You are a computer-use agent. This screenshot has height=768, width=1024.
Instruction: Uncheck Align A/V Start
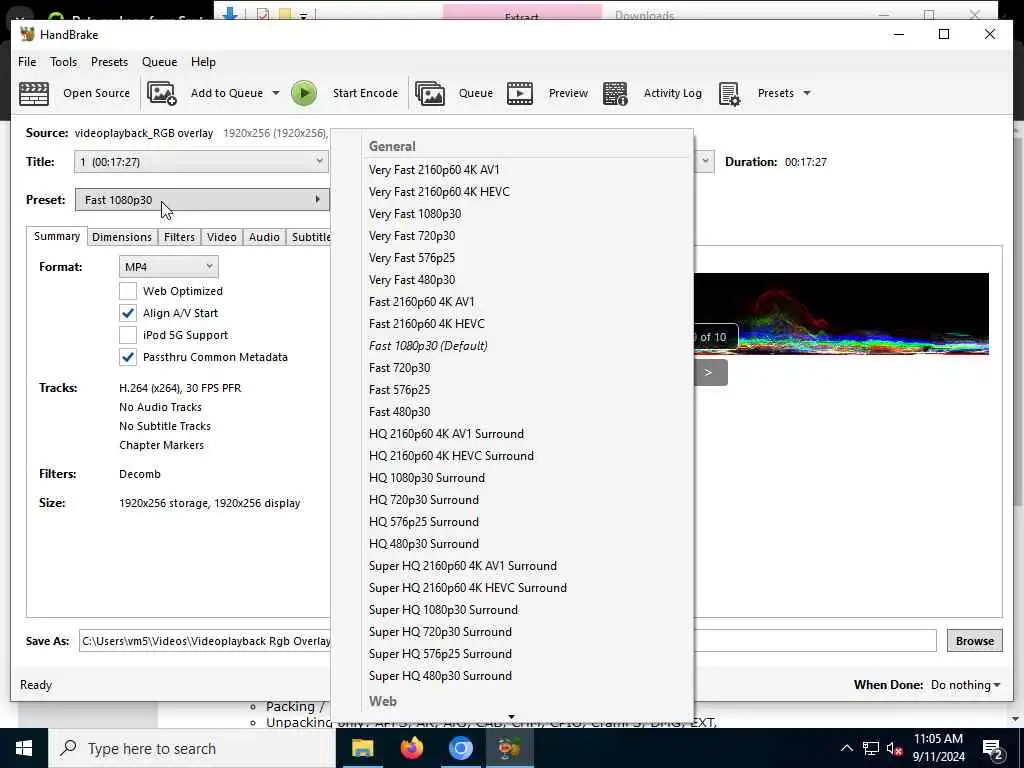pyautogui.click(x=128, y=313)
